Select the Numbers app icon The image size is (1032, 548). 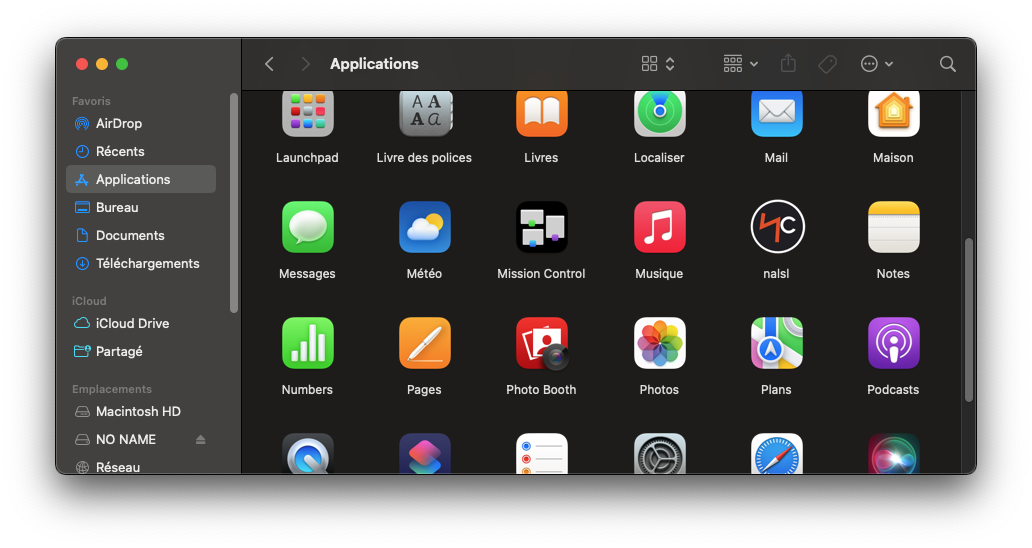pyautogui.click(x=307, y=343)
